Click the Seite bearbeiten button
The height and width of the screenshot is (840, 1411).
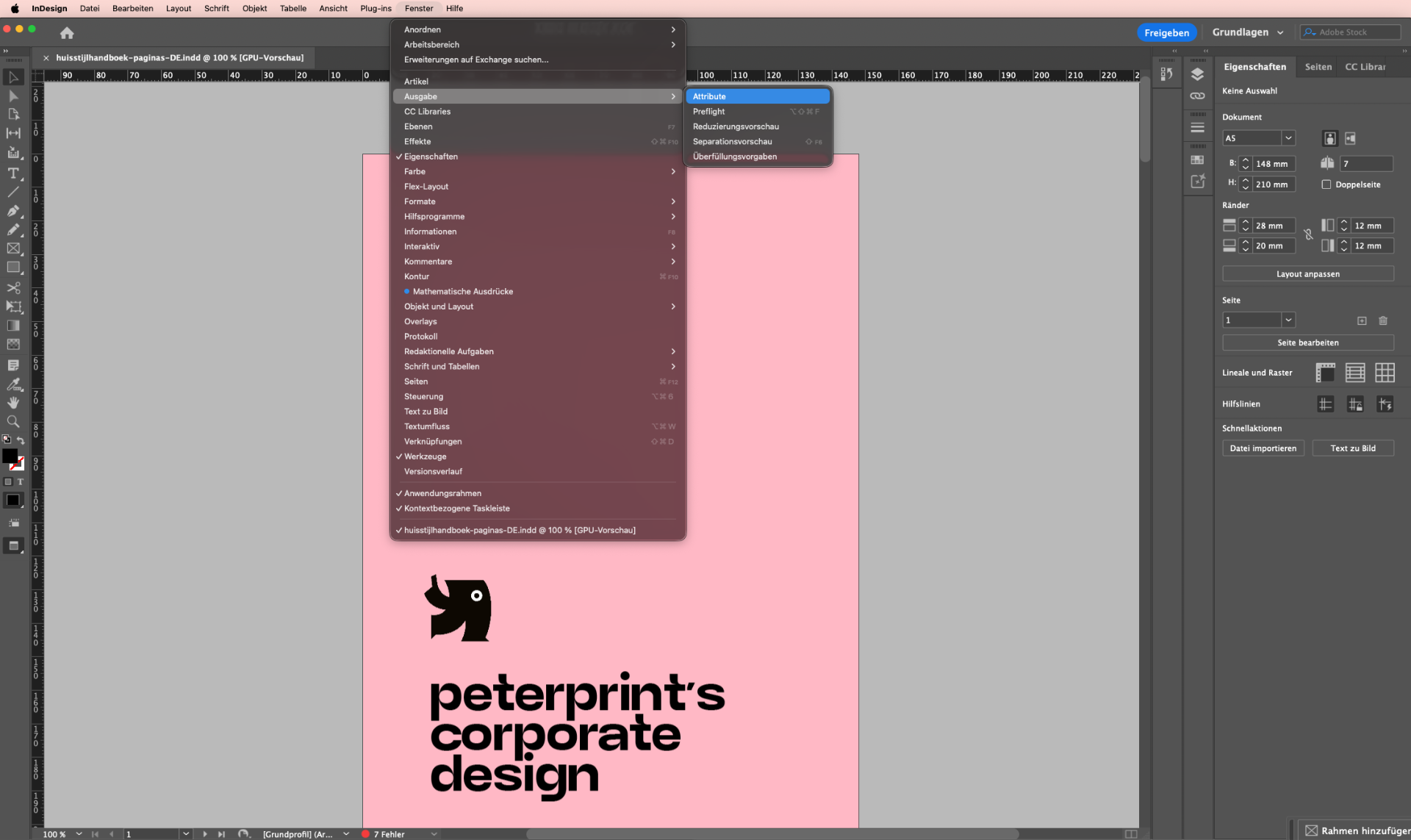tap(1307, 342)
